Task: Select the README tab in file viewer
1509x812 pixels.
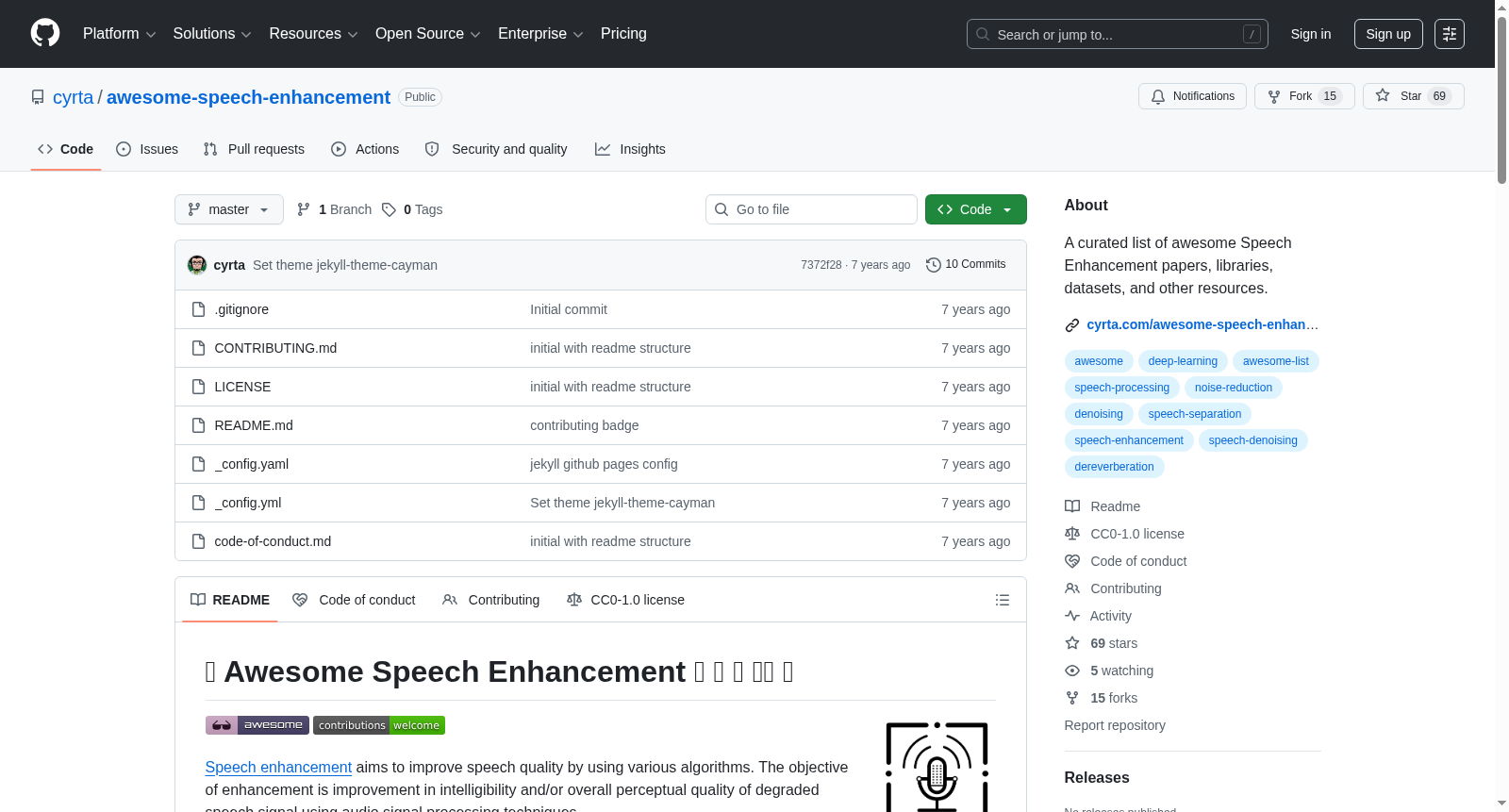Action: pos(230,600)
